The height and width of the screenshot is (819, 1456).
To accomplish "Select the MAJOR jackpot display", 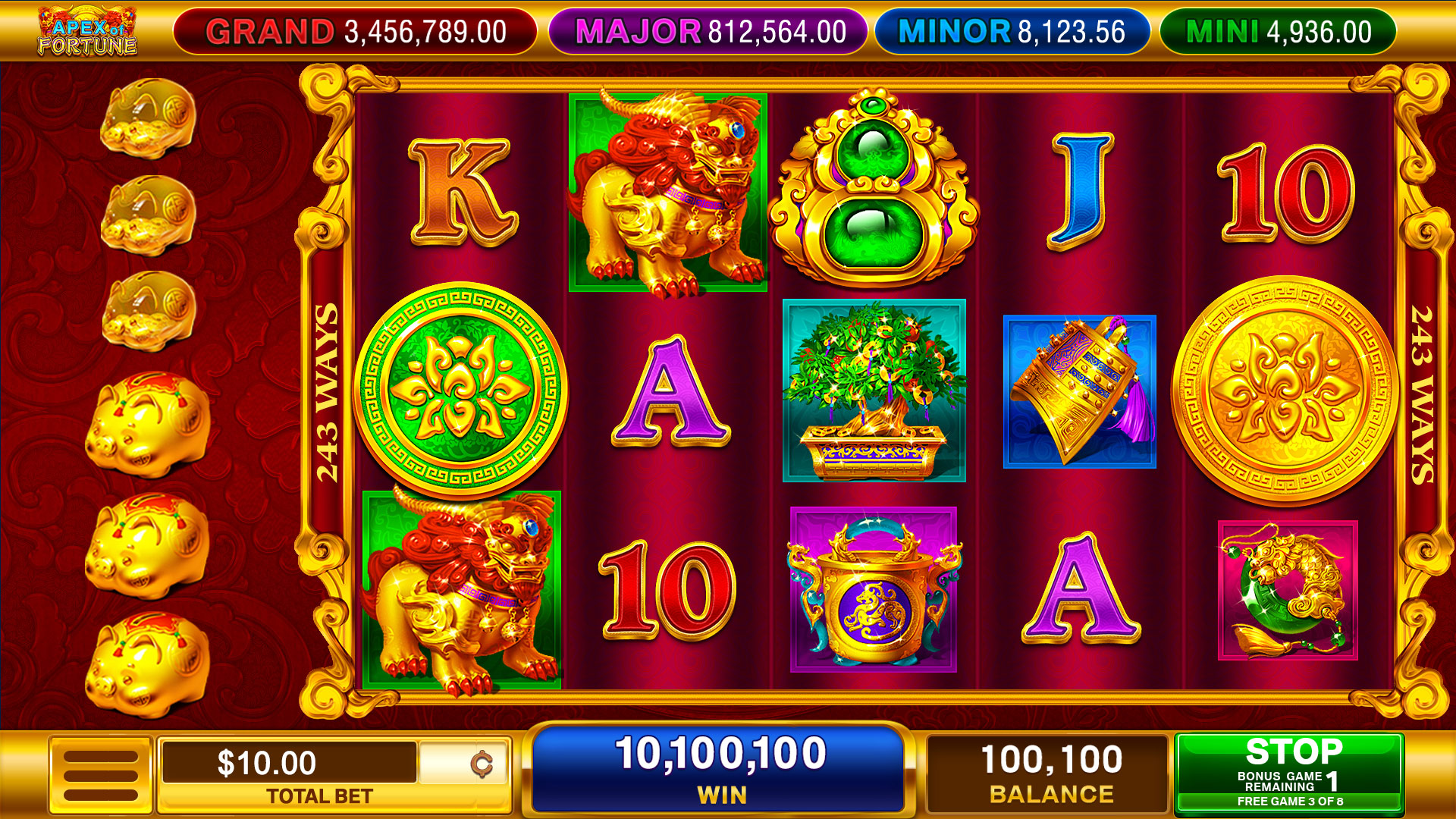I will tap(708, 32).
